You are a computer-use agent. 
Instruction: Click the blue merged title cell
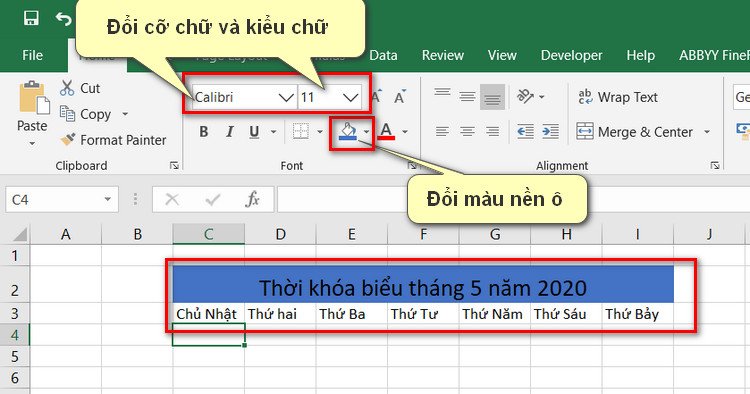point(423,284)
